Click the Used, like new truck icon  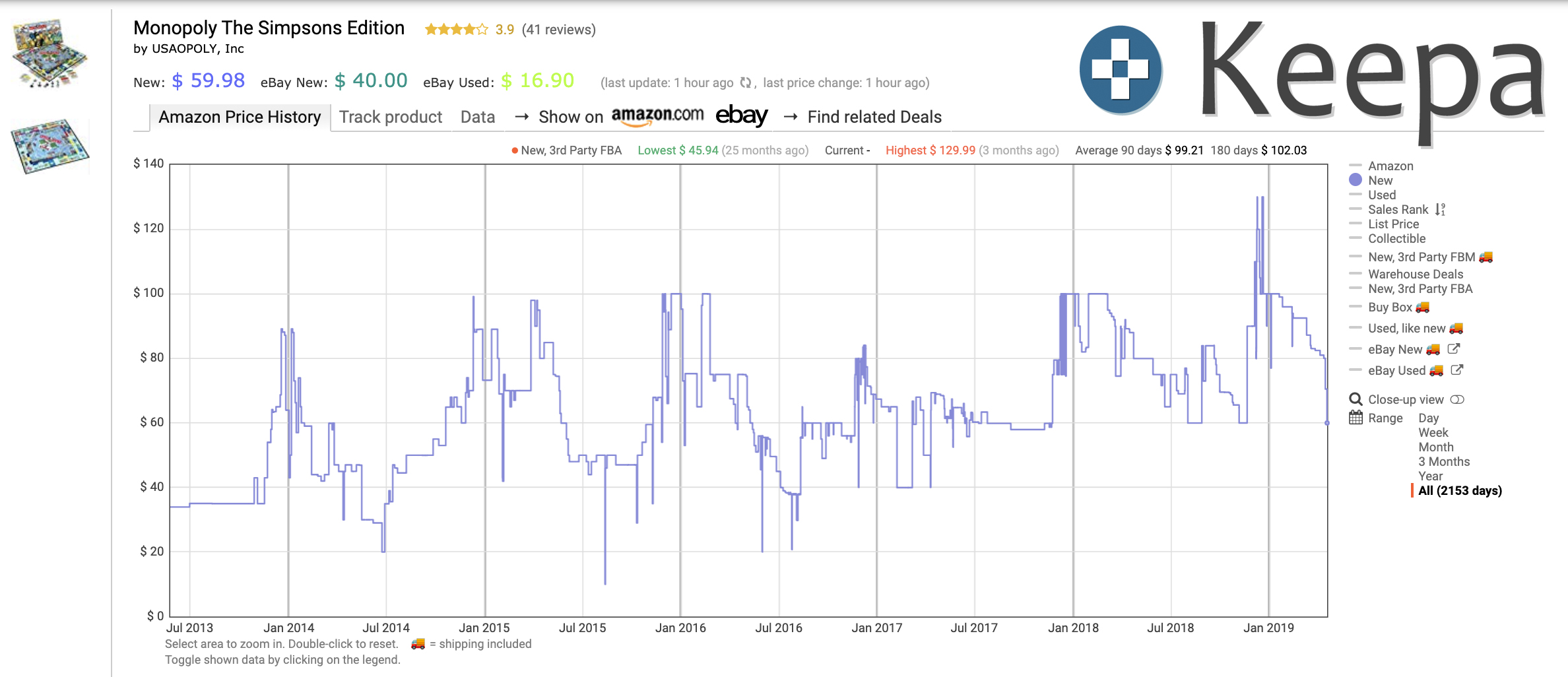(1456, 328)
